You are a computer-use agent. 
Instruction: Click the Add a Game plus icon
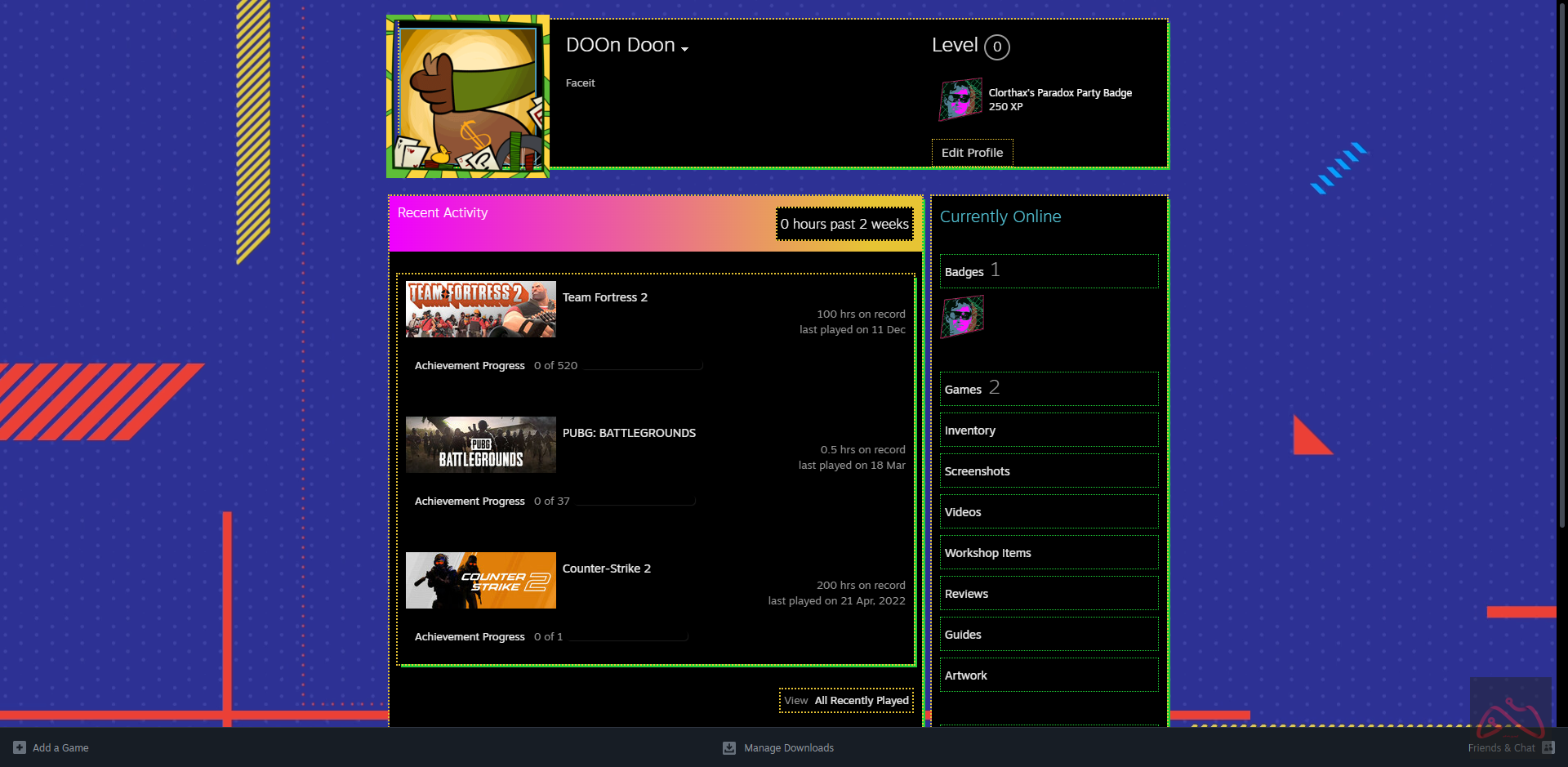(x=20, y=747)
